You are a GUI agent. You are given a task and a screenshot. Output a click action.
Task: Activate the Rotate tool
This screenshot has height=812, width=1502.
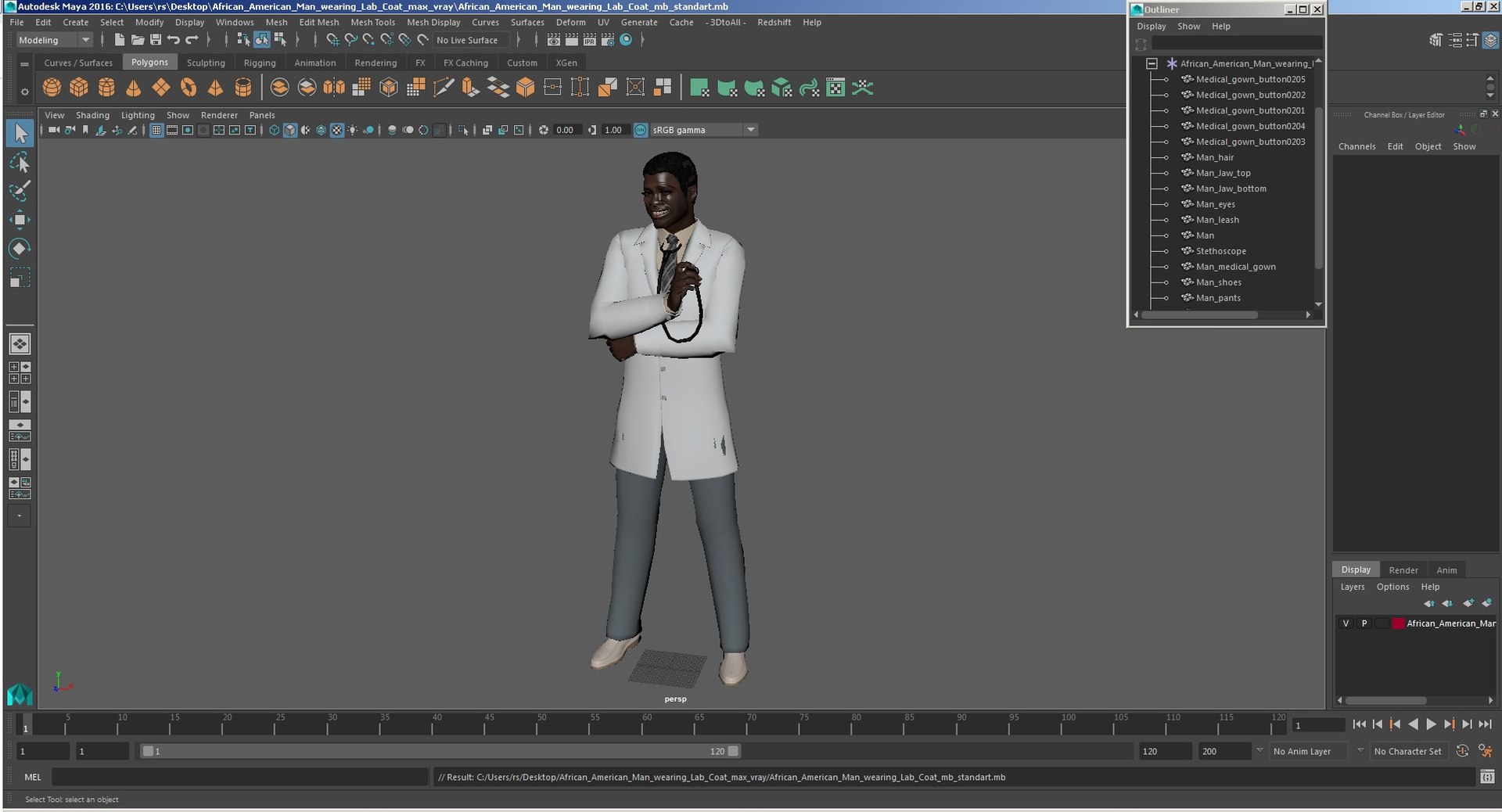(x=20, y=249)
